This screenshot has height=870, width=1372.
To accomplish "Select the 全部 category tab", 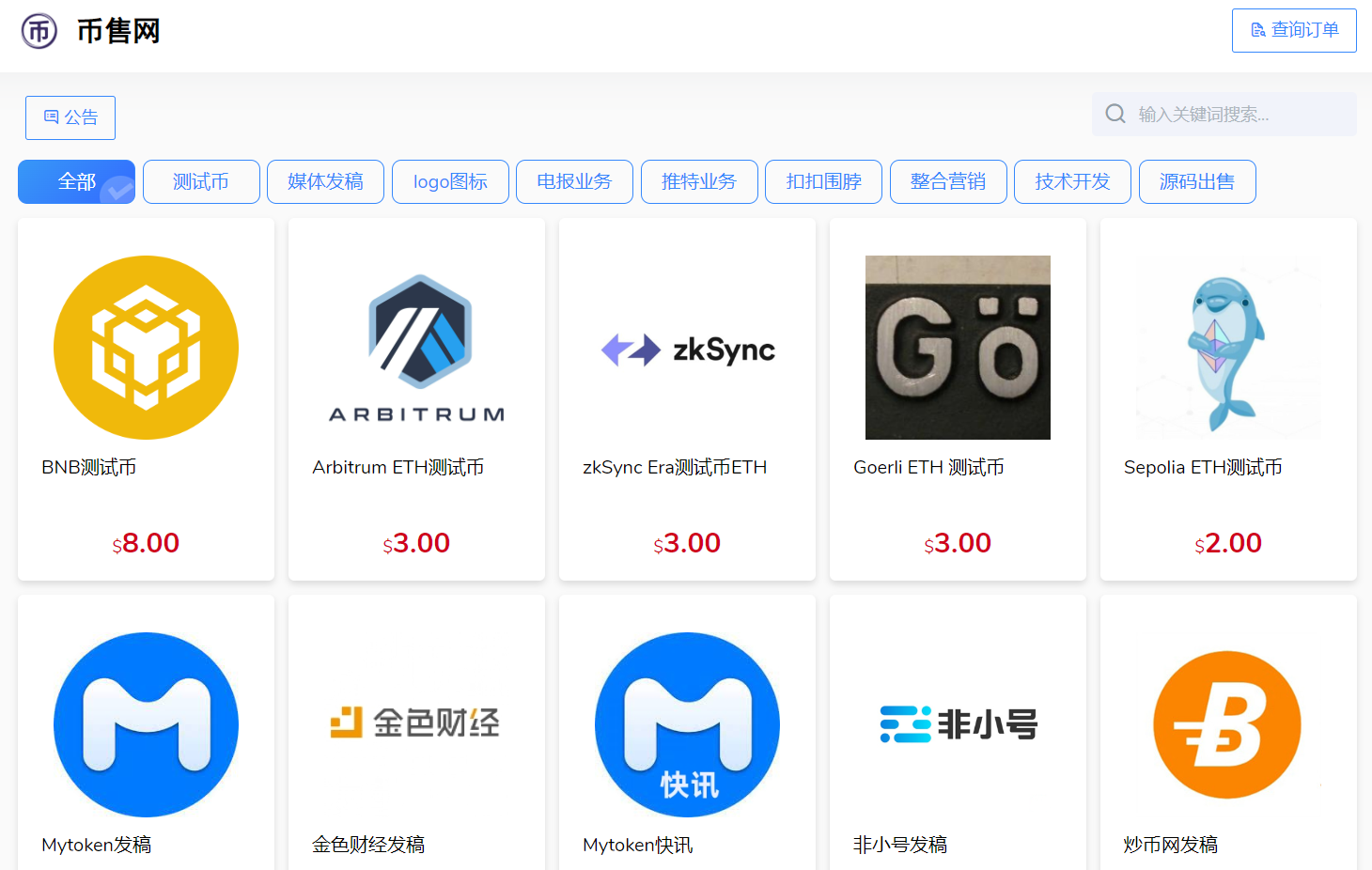I will [x=76, y=181].
